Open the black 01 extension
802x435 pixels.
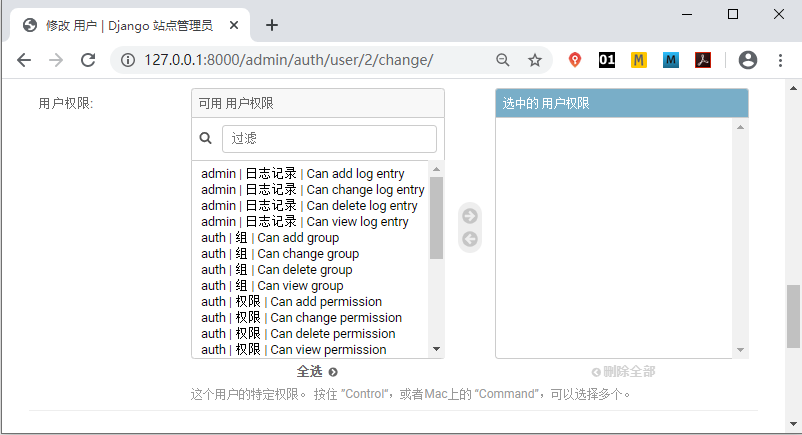coord(607,60)
